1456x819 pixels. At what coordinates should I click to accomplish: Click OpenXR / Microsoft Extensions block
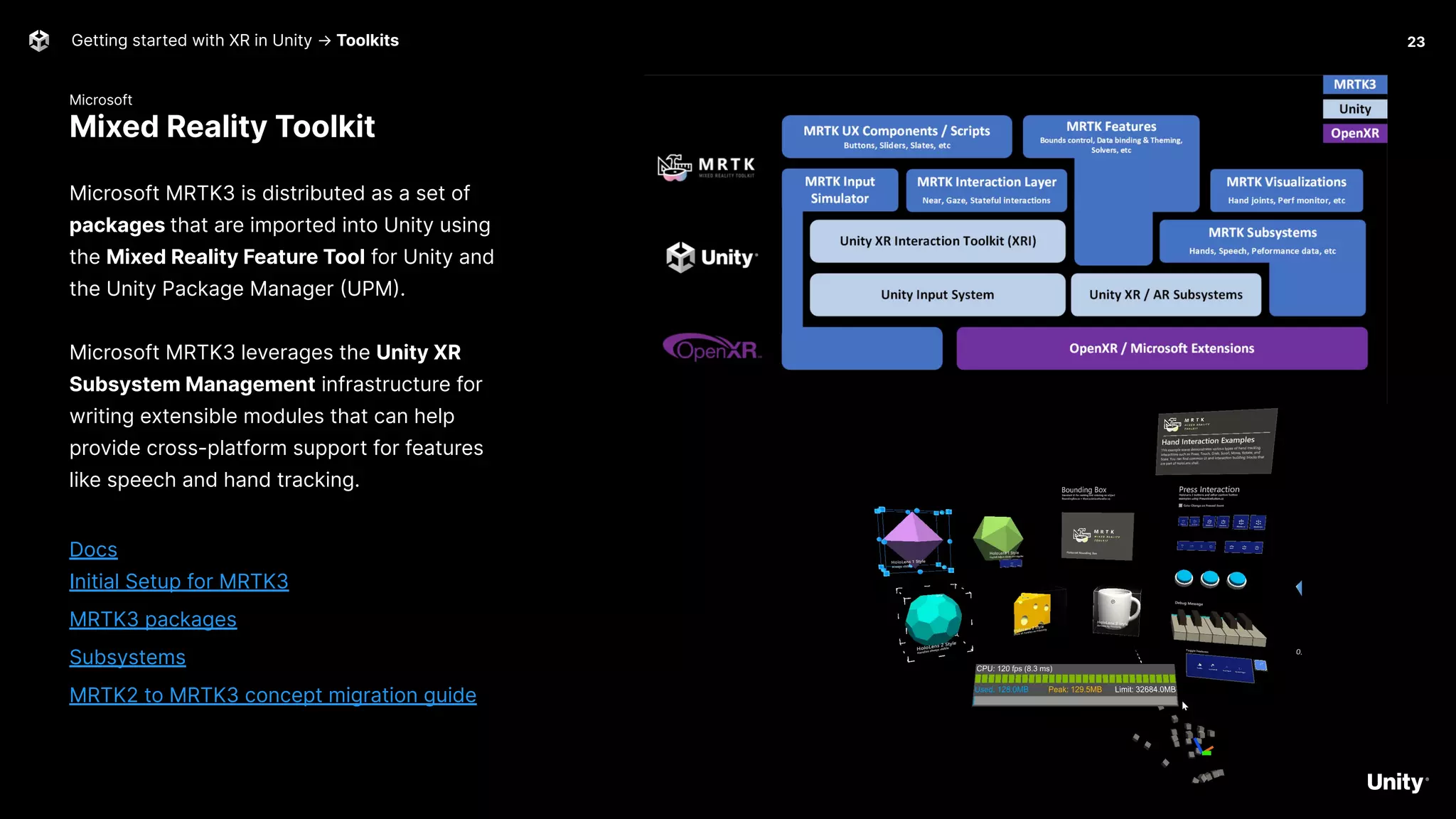click(x=1162, y=348)
